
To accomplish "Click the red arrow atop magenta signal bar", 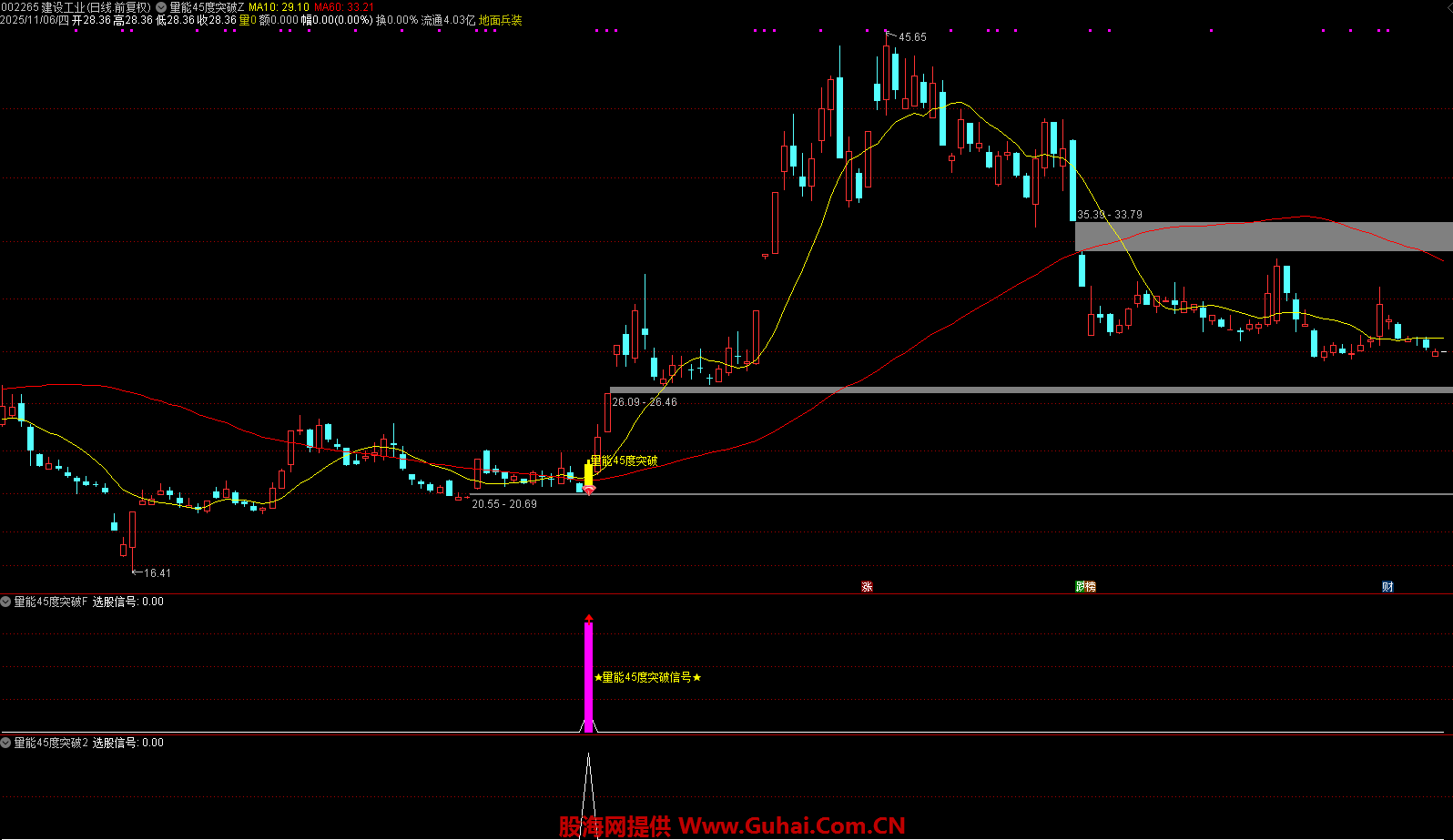I will (589, 619).
